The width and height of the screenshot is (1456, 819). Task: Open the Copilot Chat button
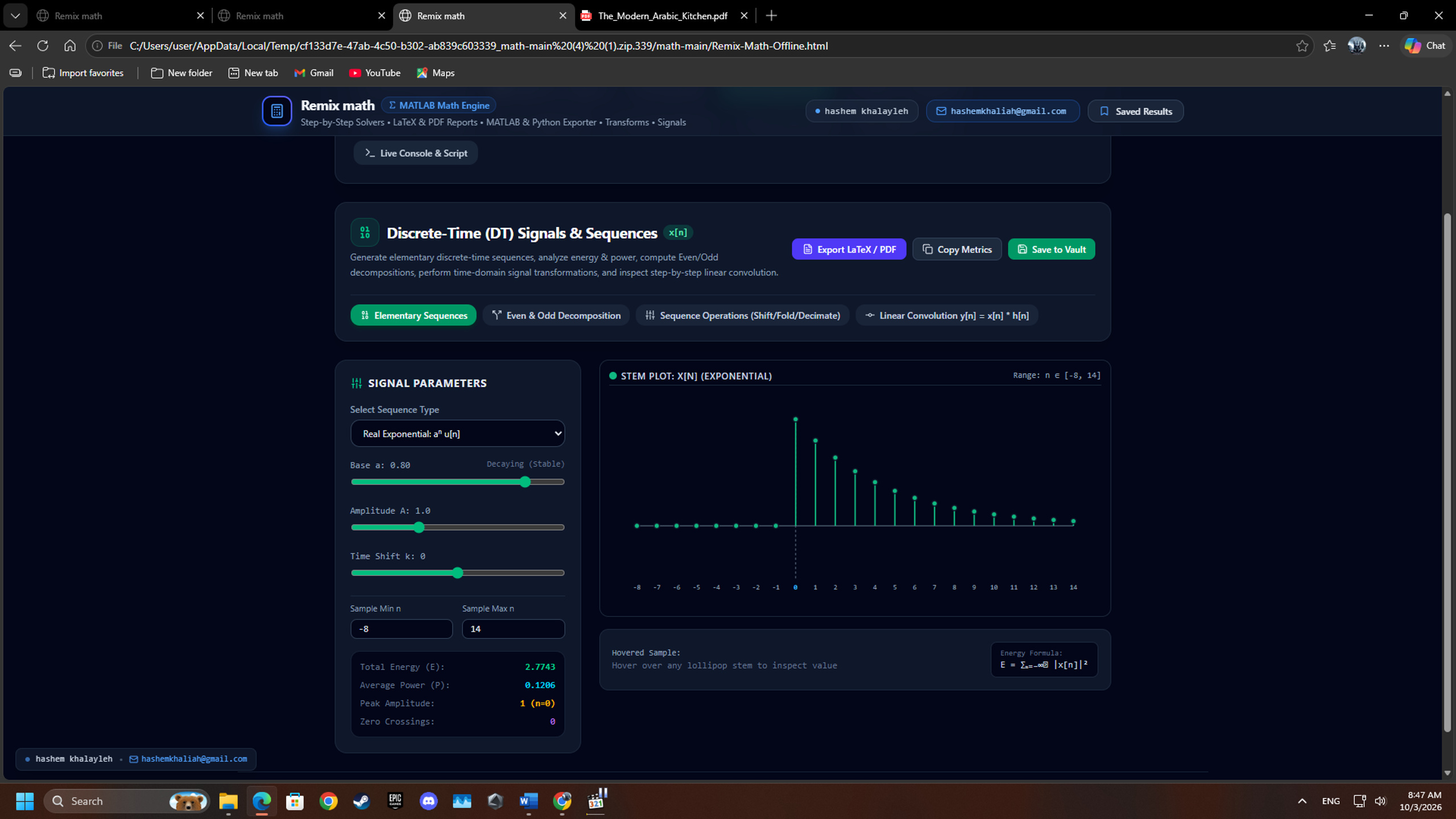pyautogui.click(x=1425, y=46)
